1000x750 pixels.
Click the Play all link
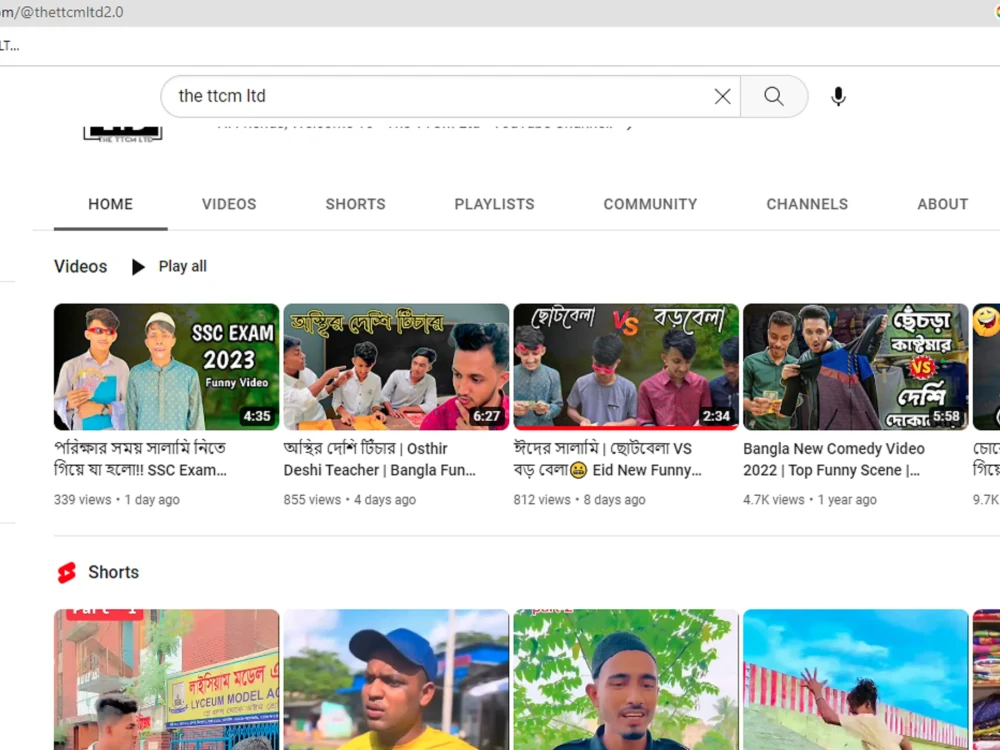182,267
